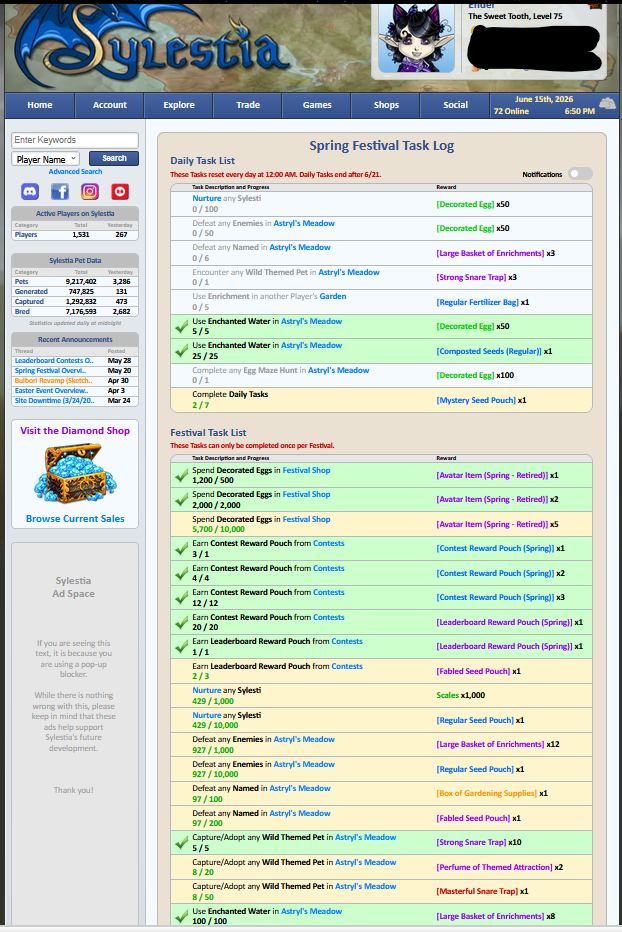Click the Players row in Active Players table
622x932 pixels.
click(x=75, y=235)
